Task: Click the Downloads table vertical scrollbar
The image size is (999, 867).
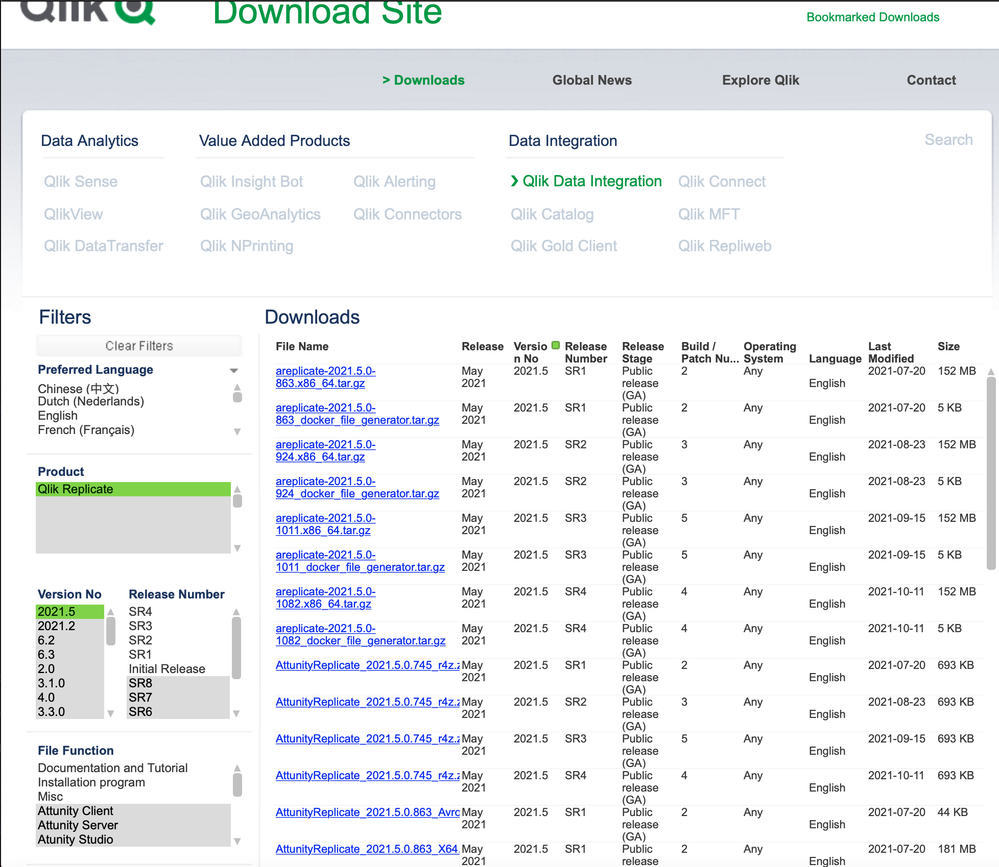Action: 991,473
